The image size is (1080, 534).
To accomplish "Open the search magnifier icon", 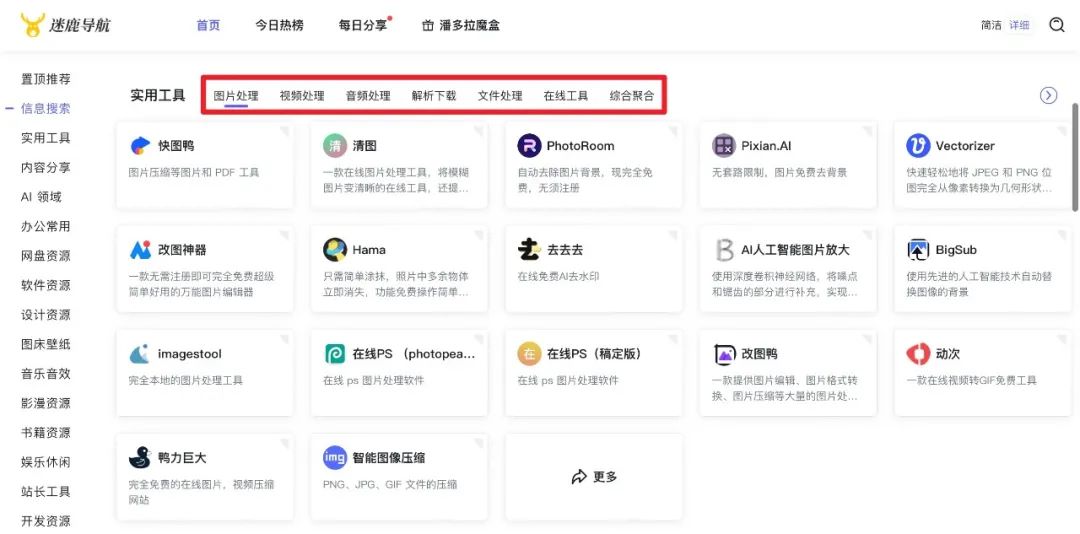I will (1057, 25).
